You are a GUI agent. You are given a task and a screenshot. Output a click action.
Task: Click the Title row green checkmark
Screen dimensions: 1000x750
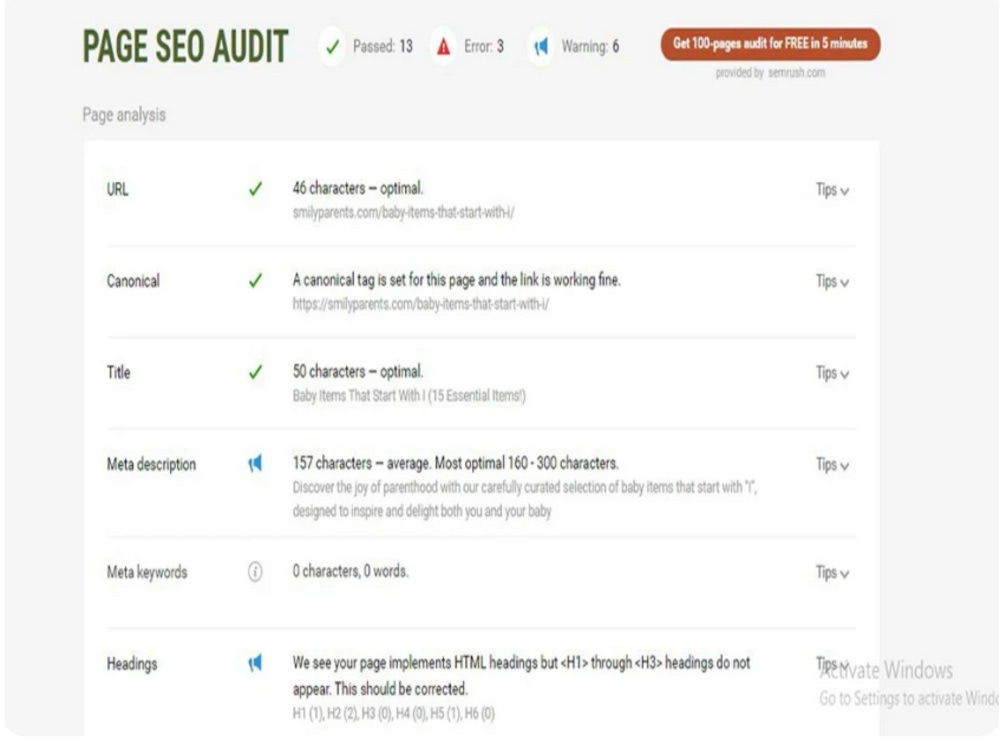255,372
